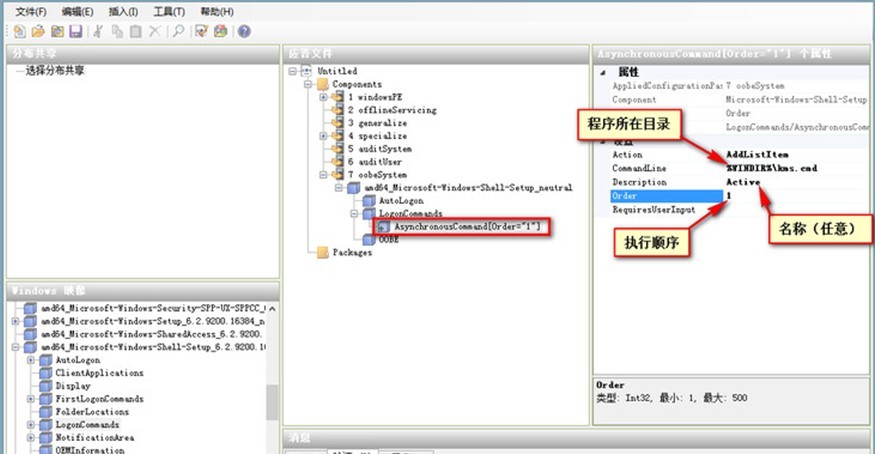
Task: Open the 文件(F) menu
Action: point(31,11)
